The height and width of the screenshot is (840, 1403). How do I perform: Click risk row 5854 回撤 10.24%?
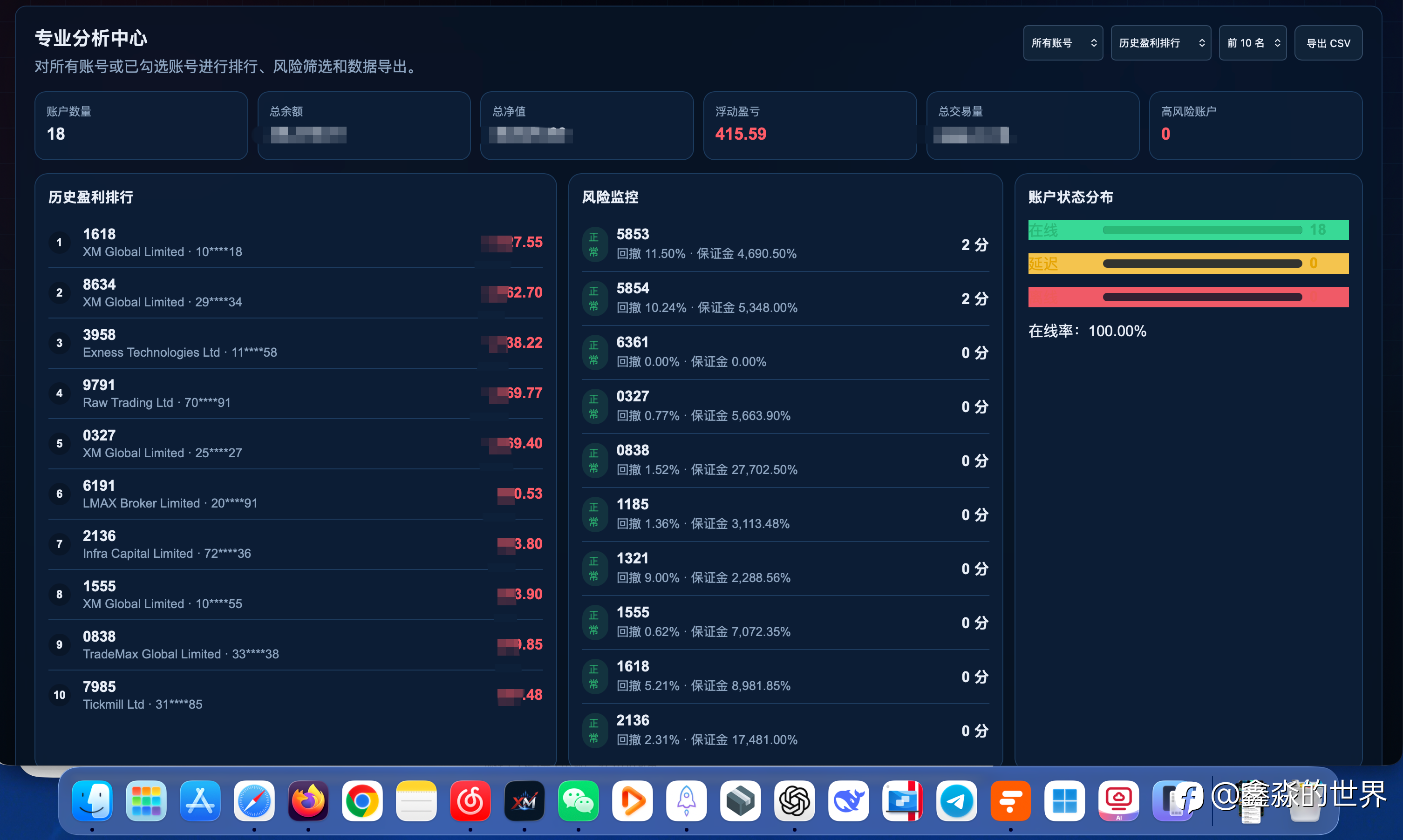786,298
